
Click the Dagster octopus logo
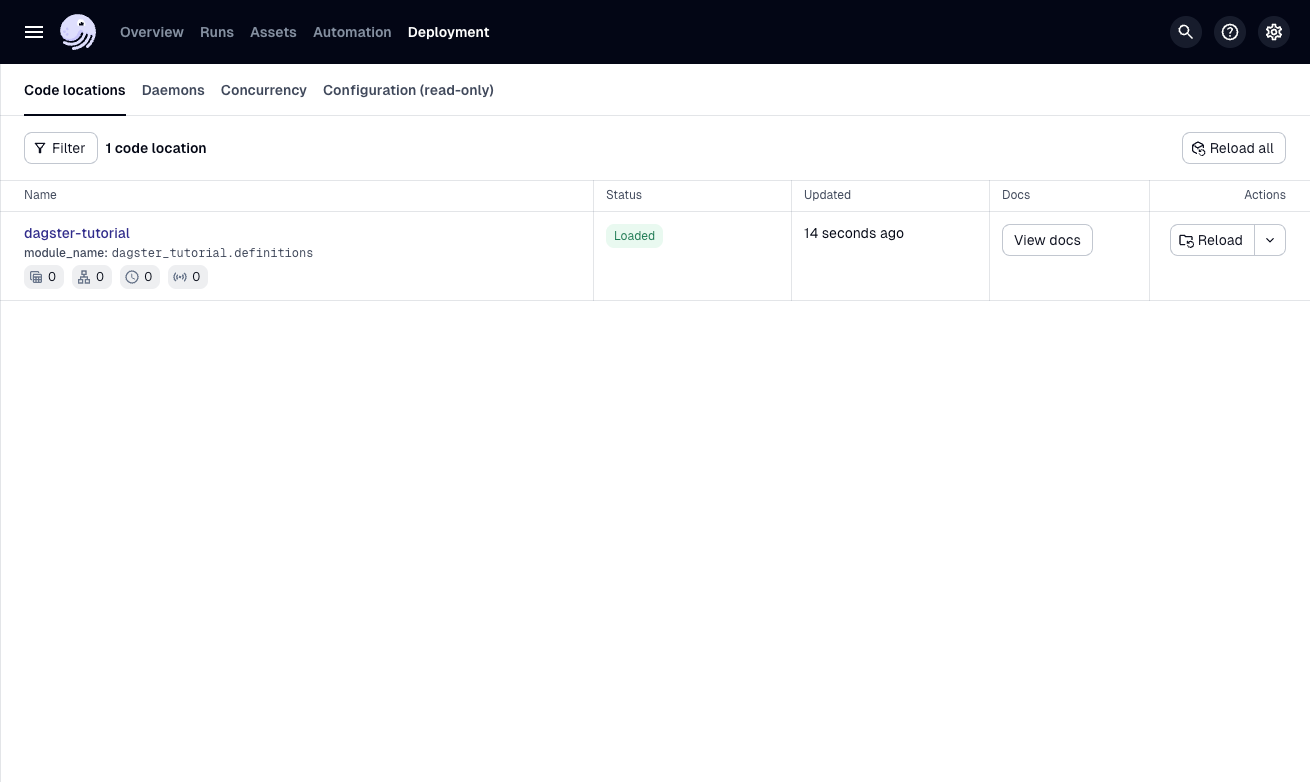78,32
